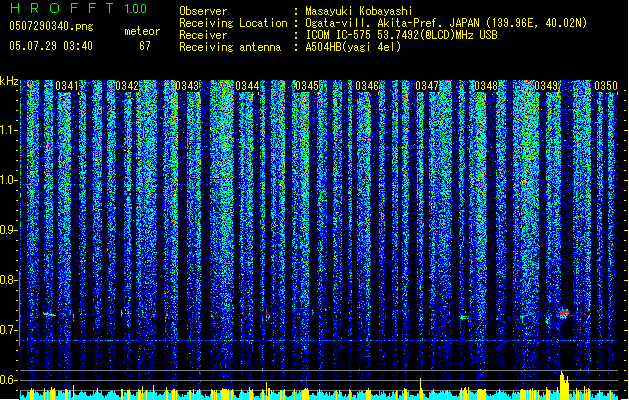Click the ICOM IC-575 receiver text
The image size is (629, 400).
[x=401, y=35]
